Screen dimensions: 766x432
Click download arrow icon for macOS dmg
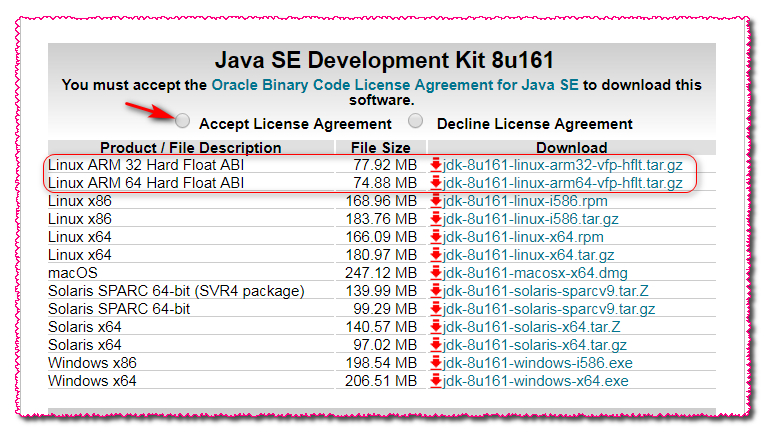click(436, 273)
